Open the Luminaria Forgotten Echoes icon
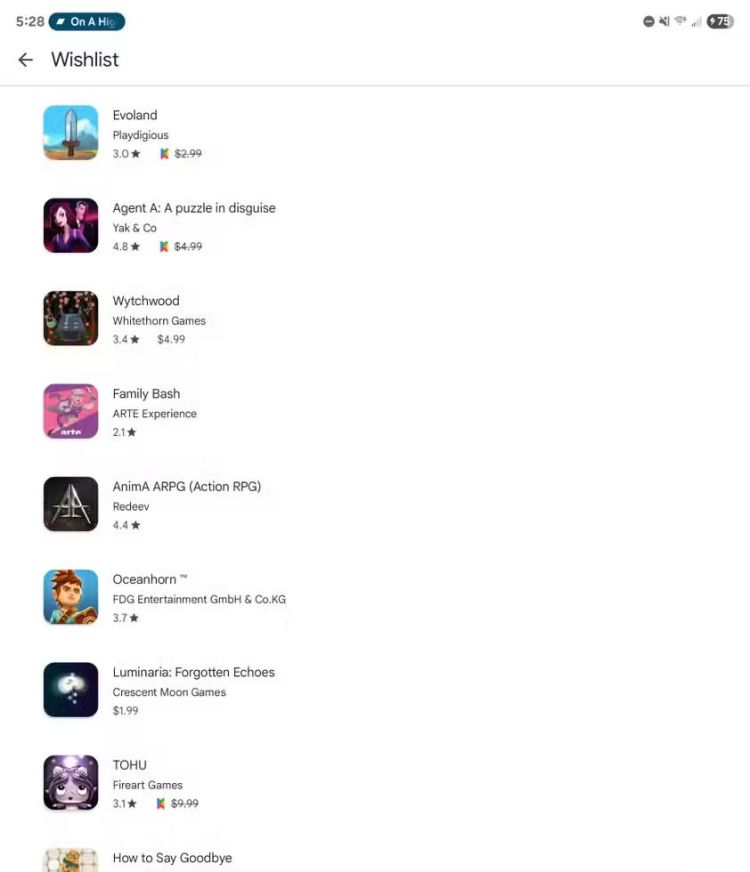Screen dimensions: 750x872 [x=71, y=690]
